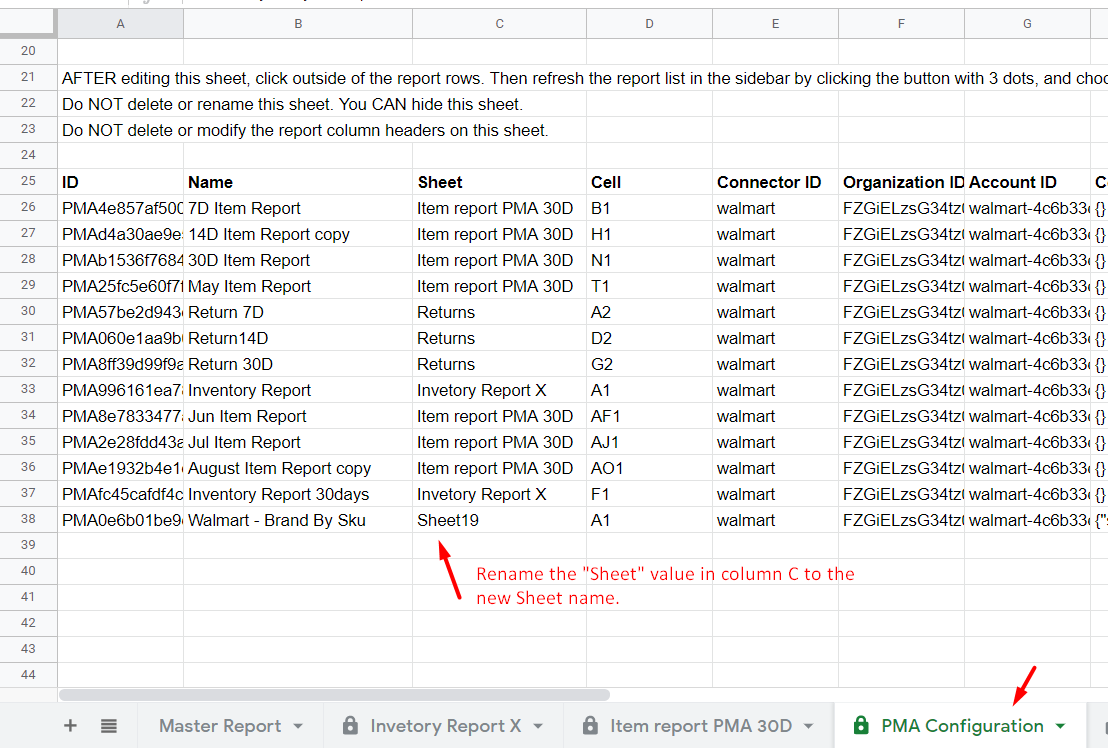The image size is (1108, 748).
Task: Expand the PMA Configuration tab dropdown arrow
Action: (1060, 726)
